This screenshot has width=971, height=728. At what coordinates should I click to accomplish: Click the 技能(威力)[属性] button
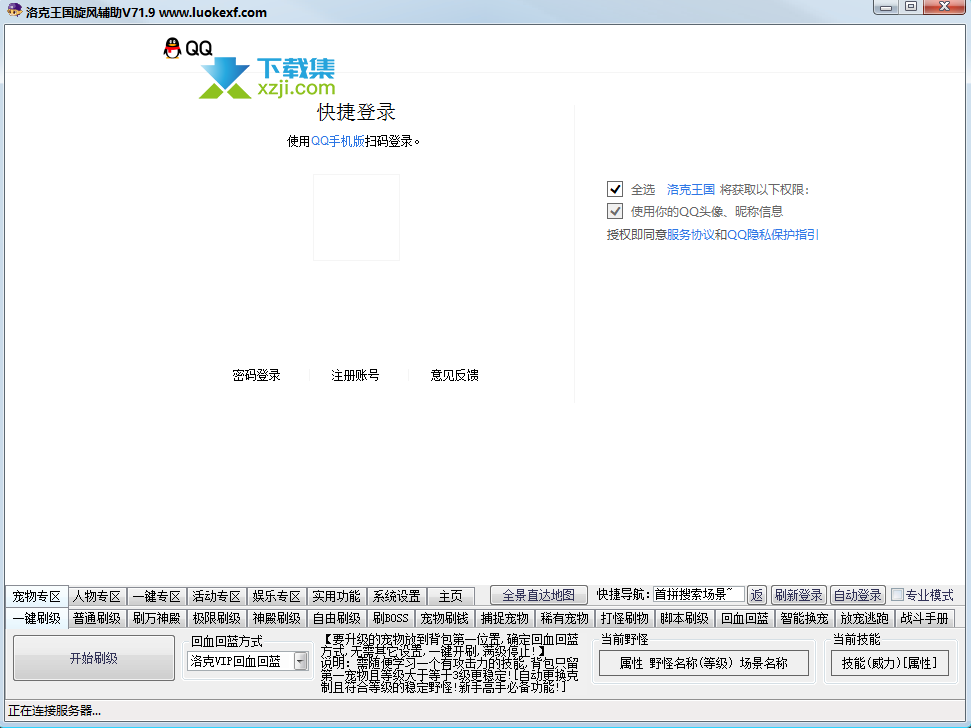click(x=889, y=663)
